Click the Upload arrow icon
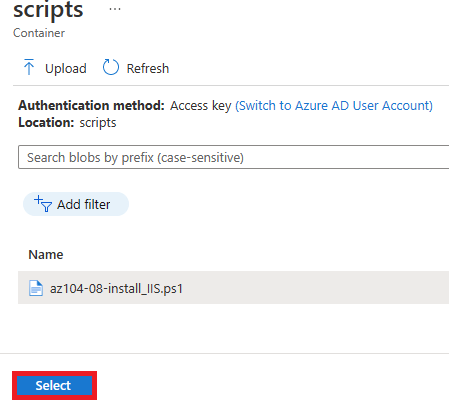This screenshot has width=449, height=415. (29, 67)
